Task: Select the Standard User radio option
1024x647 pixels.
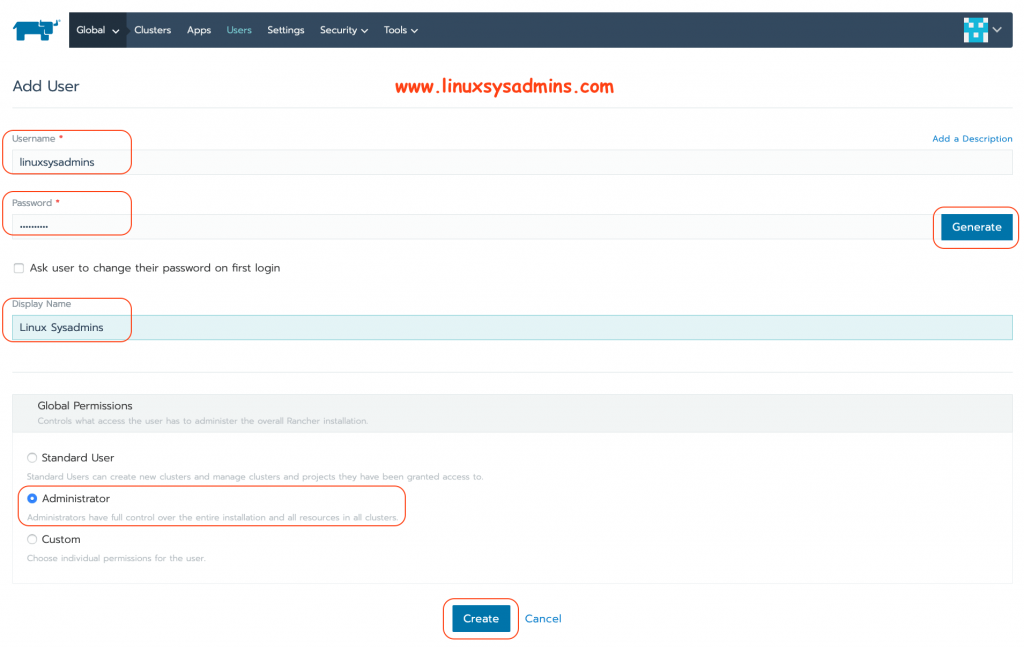Action: (32, 458)
